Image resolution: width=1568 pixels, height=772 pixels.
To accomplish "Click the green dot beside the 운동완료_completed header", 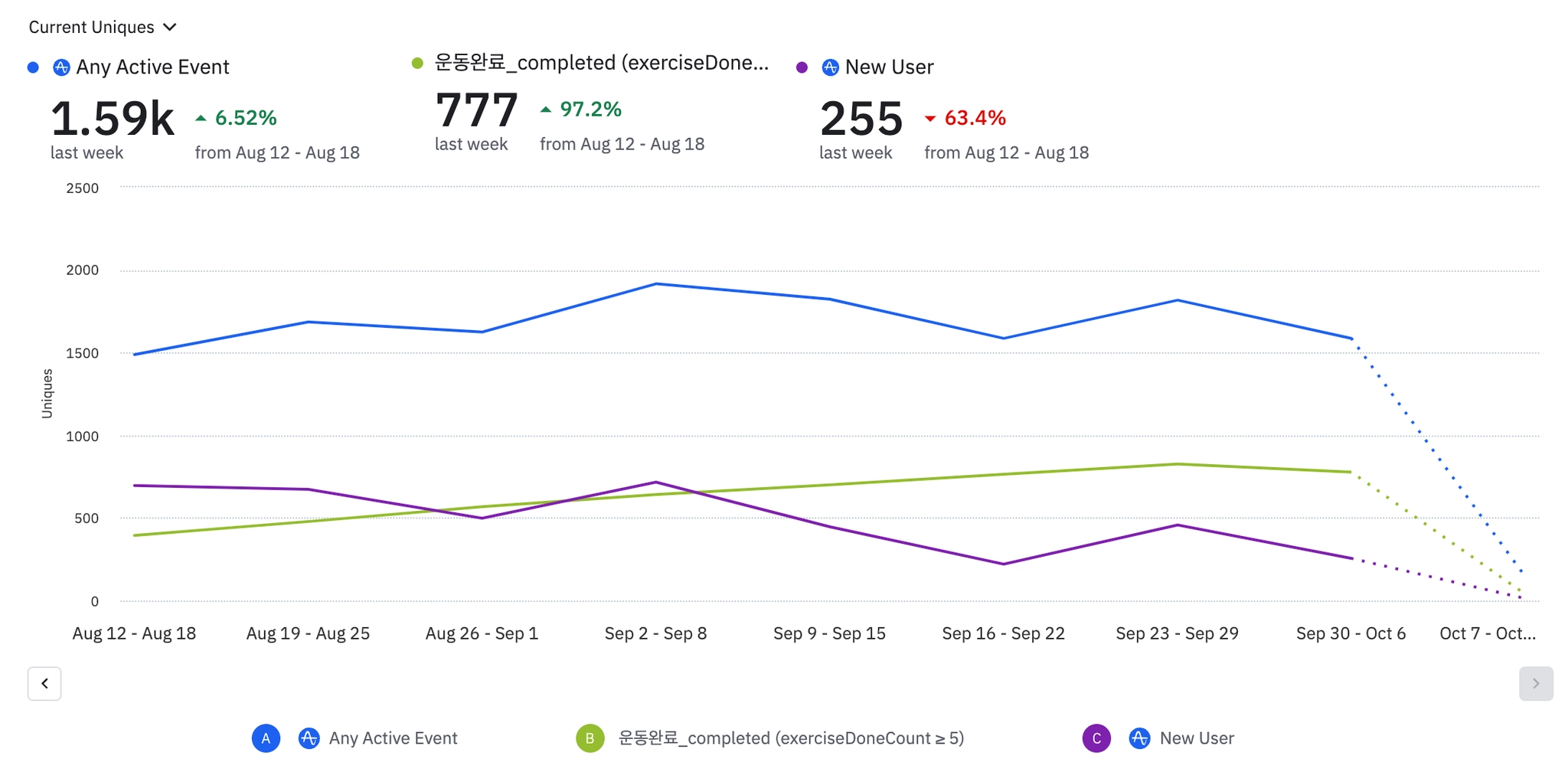I will tap(417, 63).
